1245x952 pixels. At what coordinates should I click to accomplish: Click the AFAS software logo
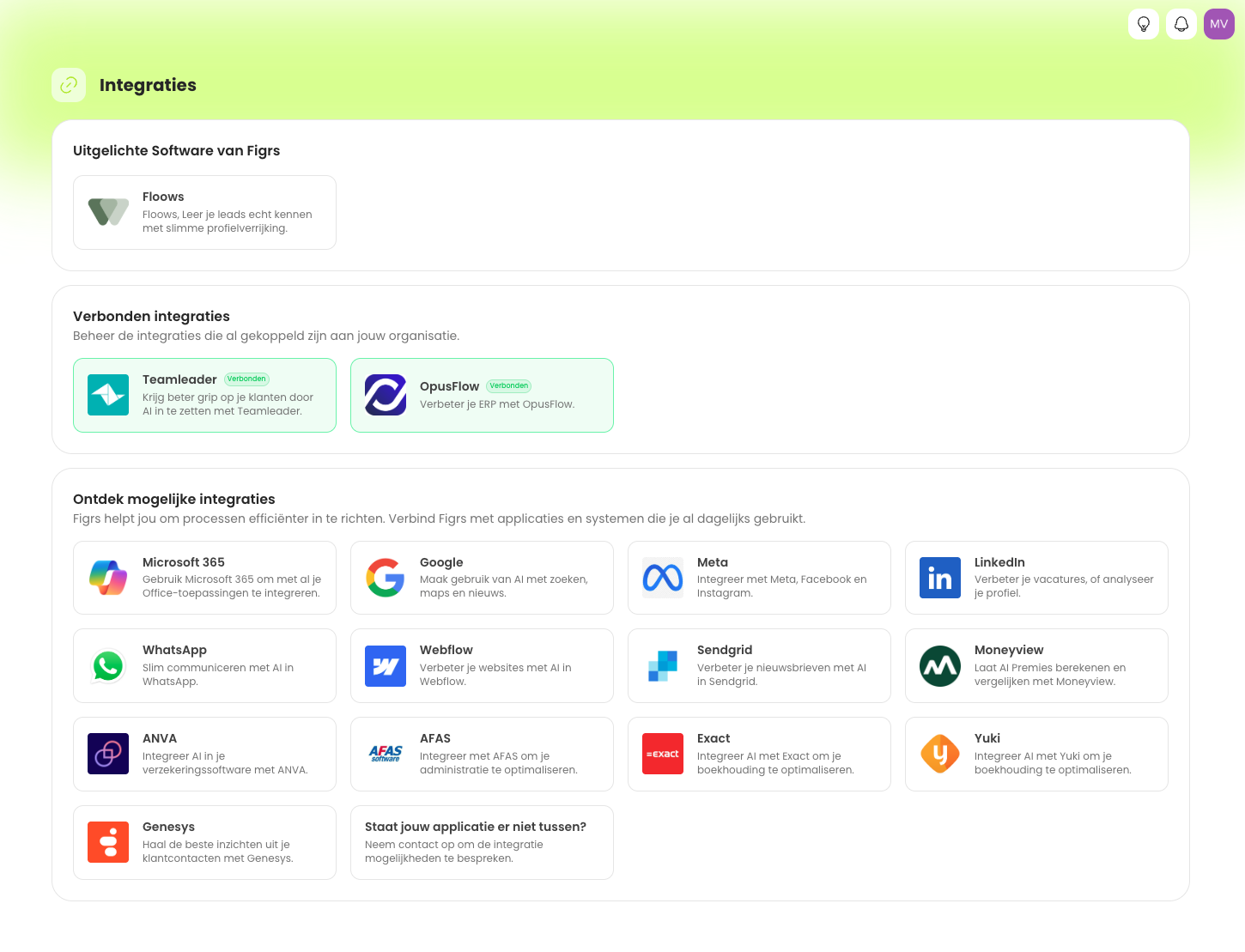[x=386, y=754]
